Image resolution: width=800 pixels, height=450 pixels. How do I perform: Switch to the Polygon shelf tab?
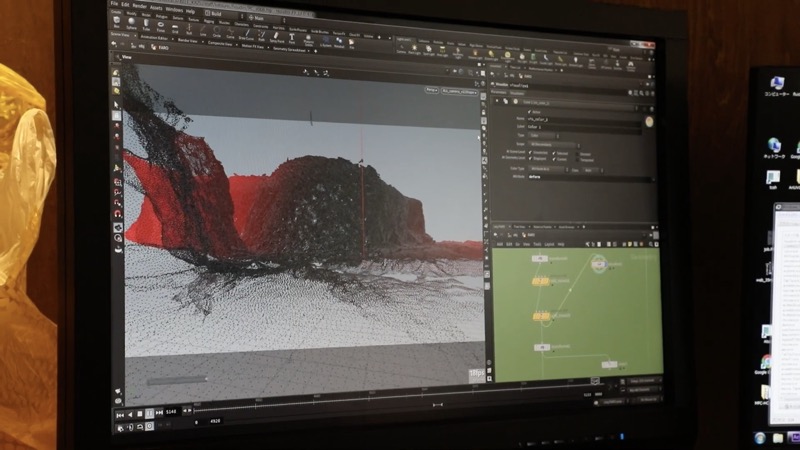click(161, 16)
